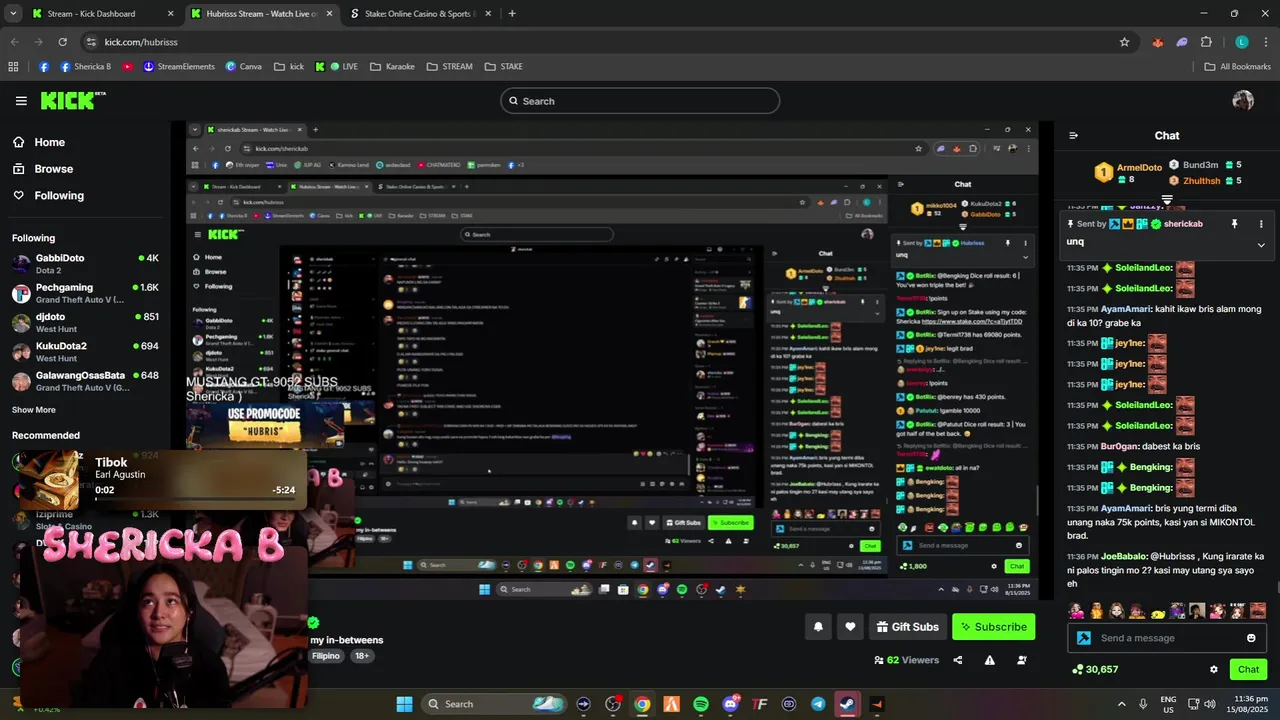Open djdoto's channel from Following list
Viewport: 1280px width, 720px height.
pyautogui.click(x=85, y=322)
